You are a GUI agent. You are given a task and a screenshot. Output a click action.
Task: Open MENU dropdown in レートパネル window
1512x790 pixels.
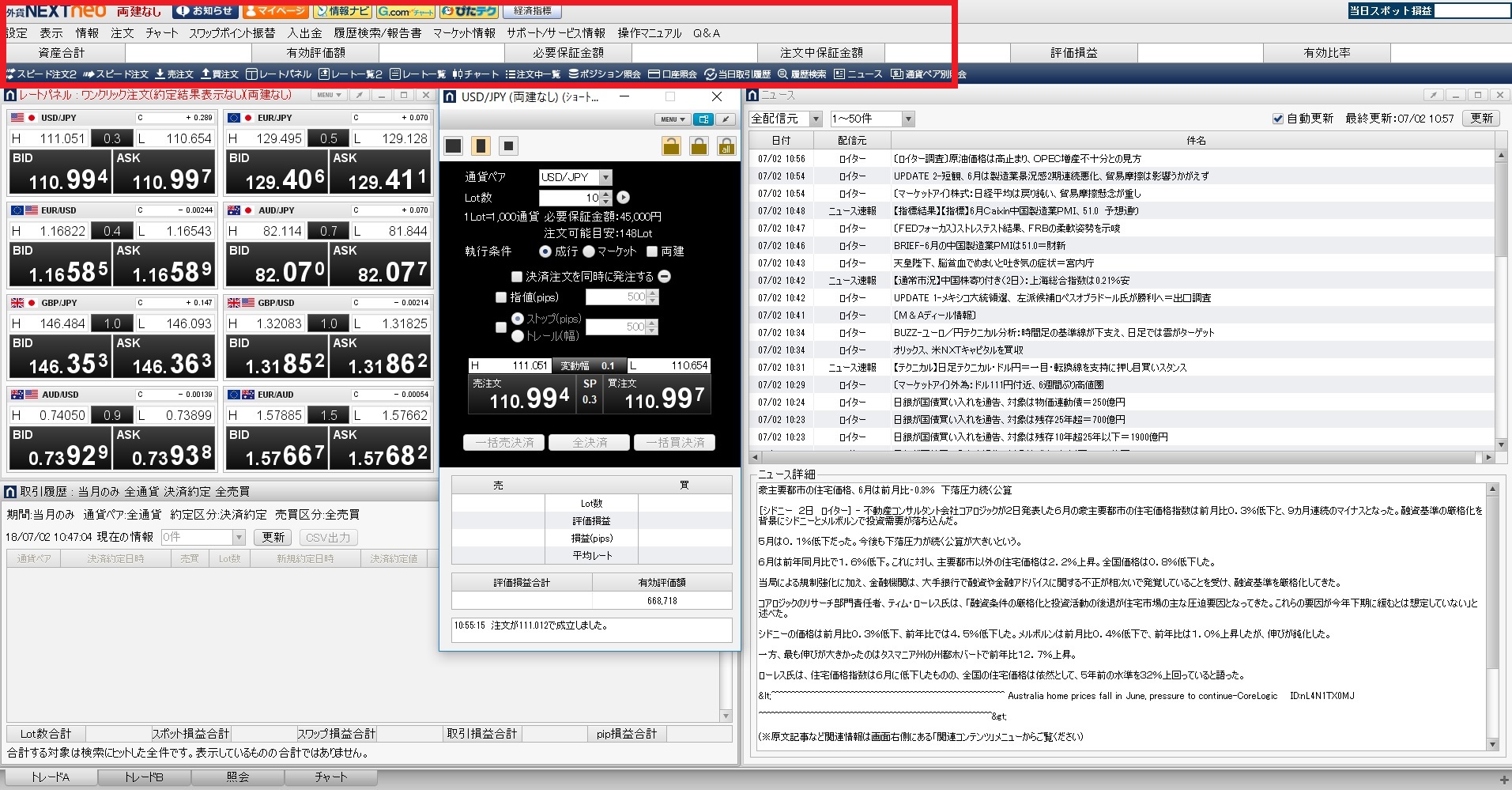click(329, 95)
